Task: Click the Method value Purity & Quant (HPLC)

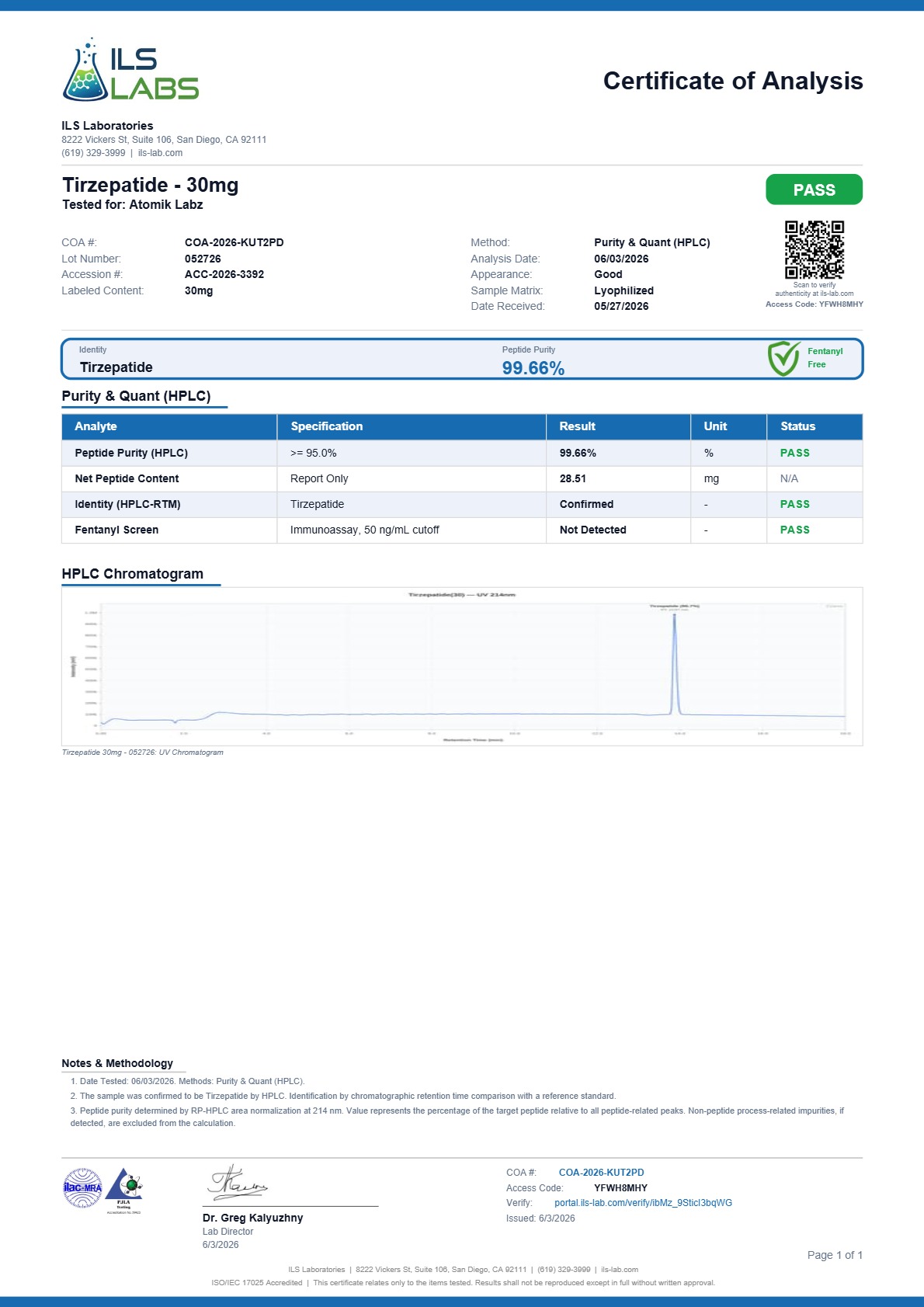Action: point(652,242)
